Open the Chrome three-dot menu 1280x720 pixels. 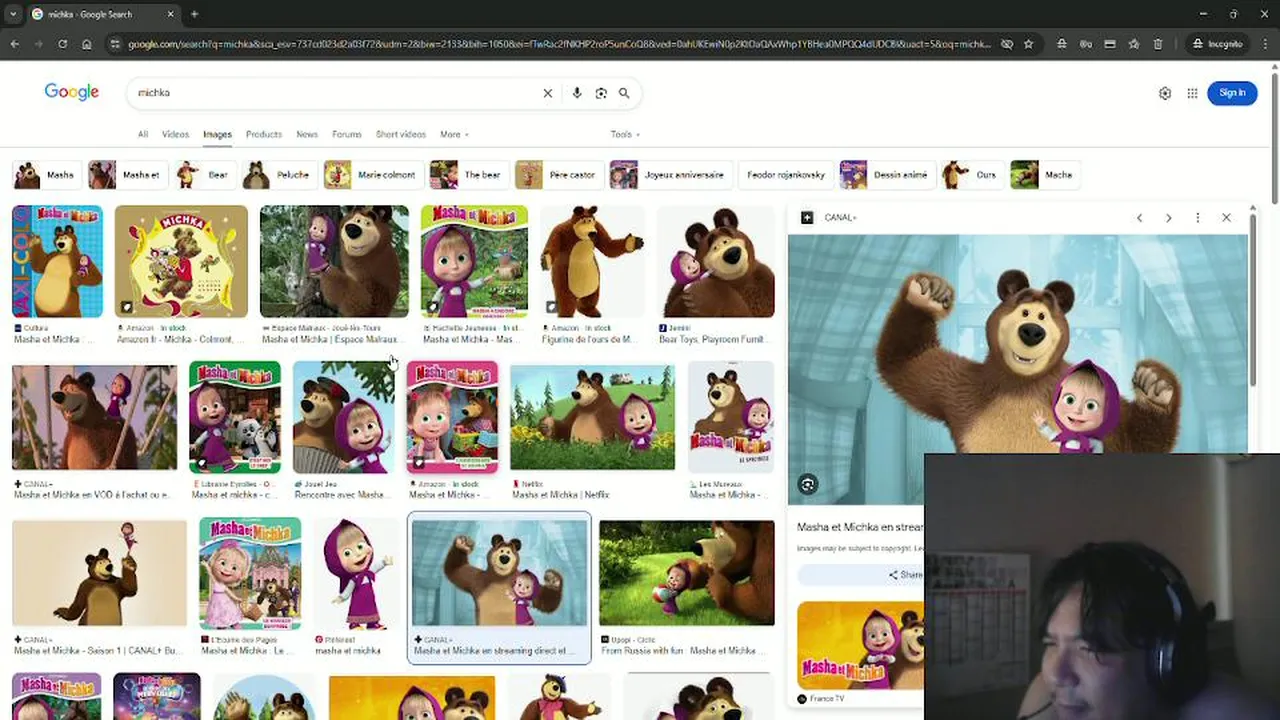tap(1265, 44)
